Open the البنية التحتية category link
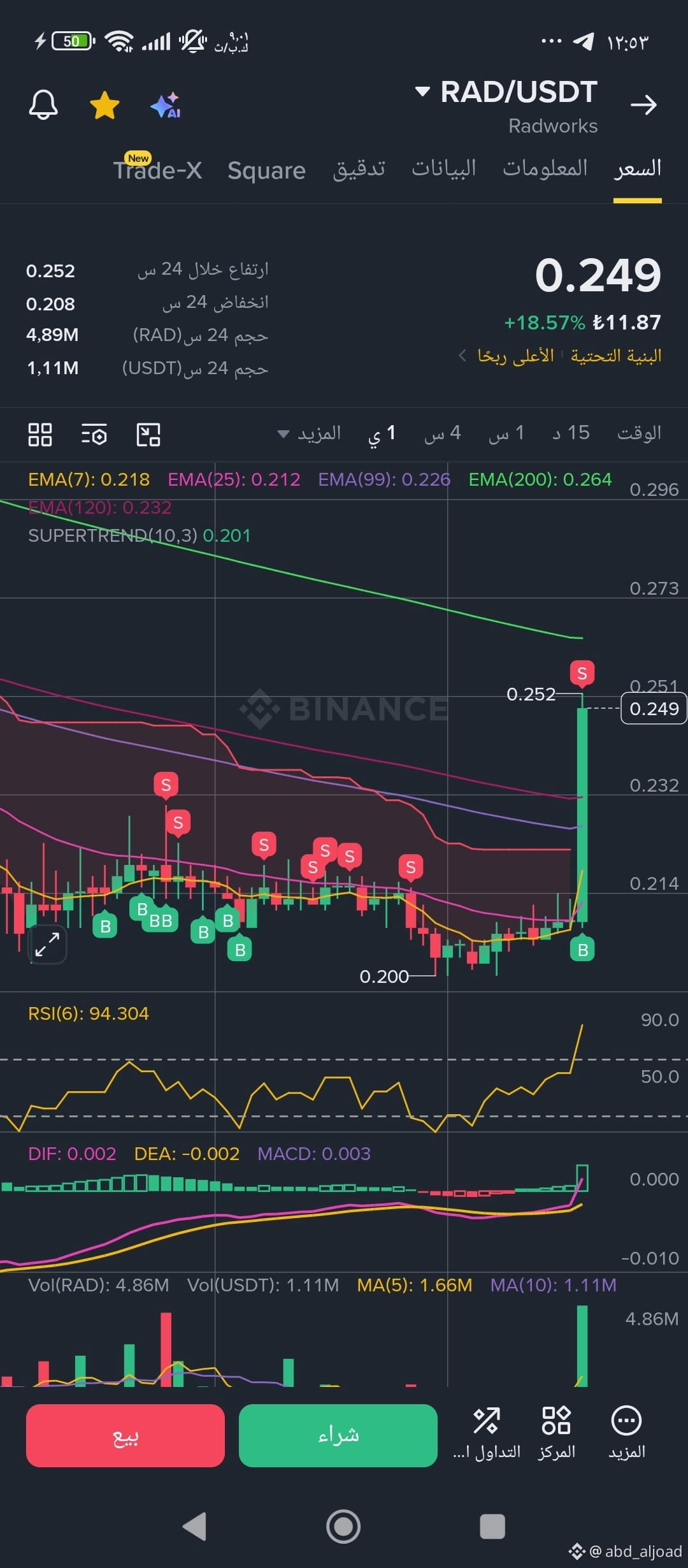 click(x=615, y=355)
